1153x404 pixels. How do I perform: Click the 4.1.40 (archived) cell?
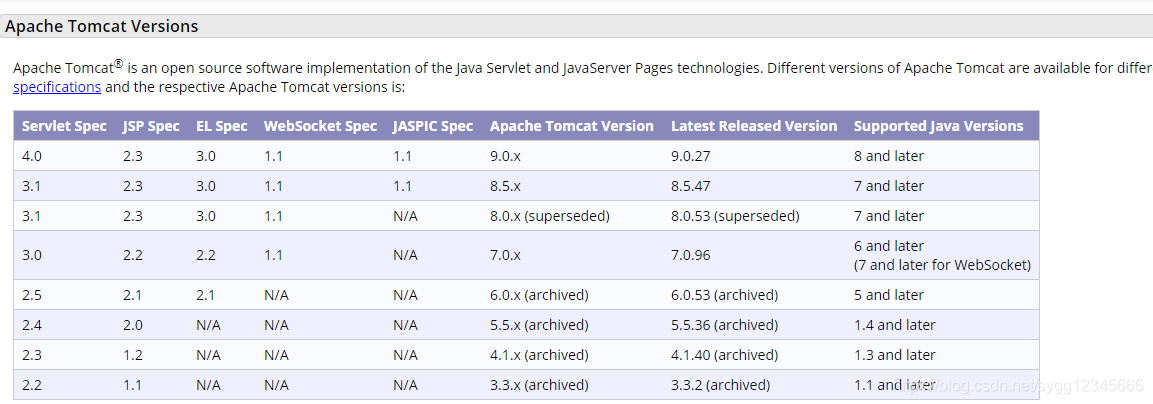pos(724,355)
